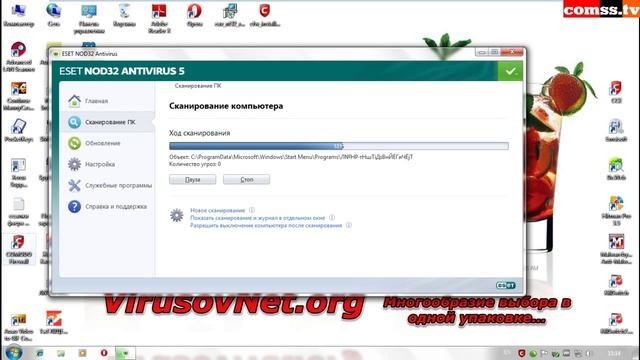
Task: Click the Сканирование ПК breadcrumb text
Action: click(x=198, y=86)
